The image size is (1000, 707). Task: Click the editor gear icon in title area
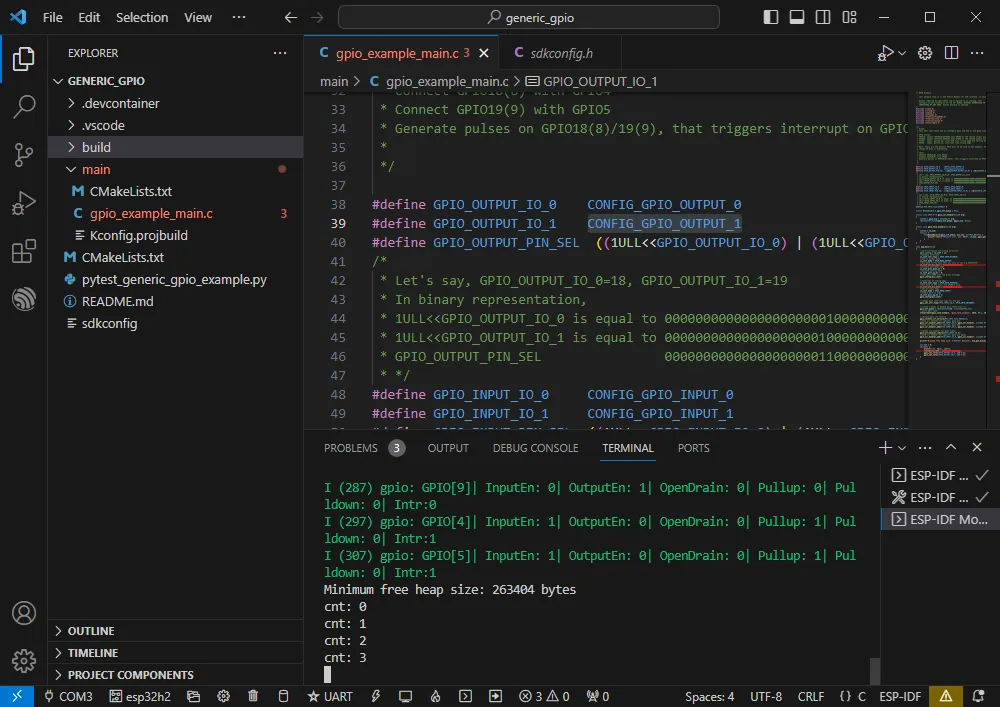[x=925, y=53]
